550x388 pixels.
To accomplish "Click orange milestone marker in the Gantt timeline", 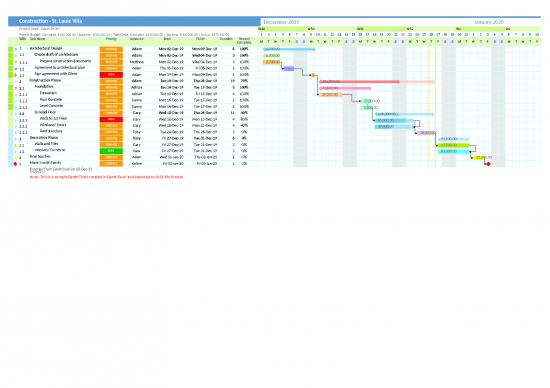I will (x=314, y=75).
